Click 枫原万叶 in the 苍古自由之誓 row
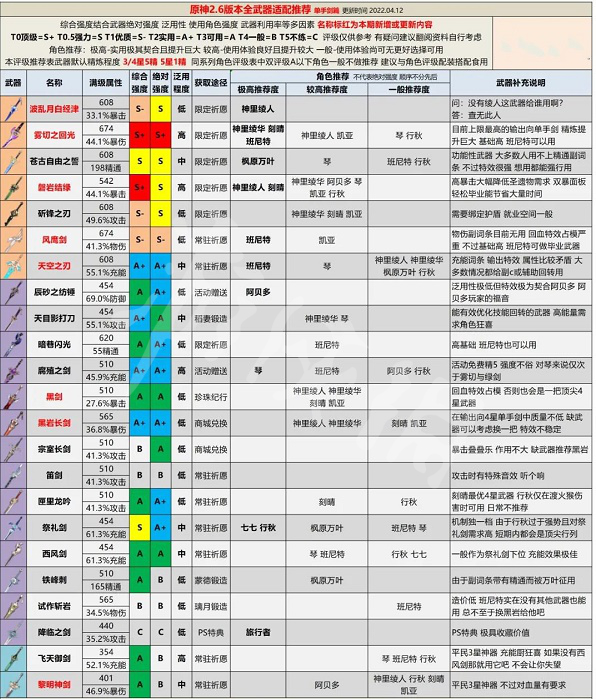Image resolution: width=596 pixels, height=699 pixels. click(258, 161)
